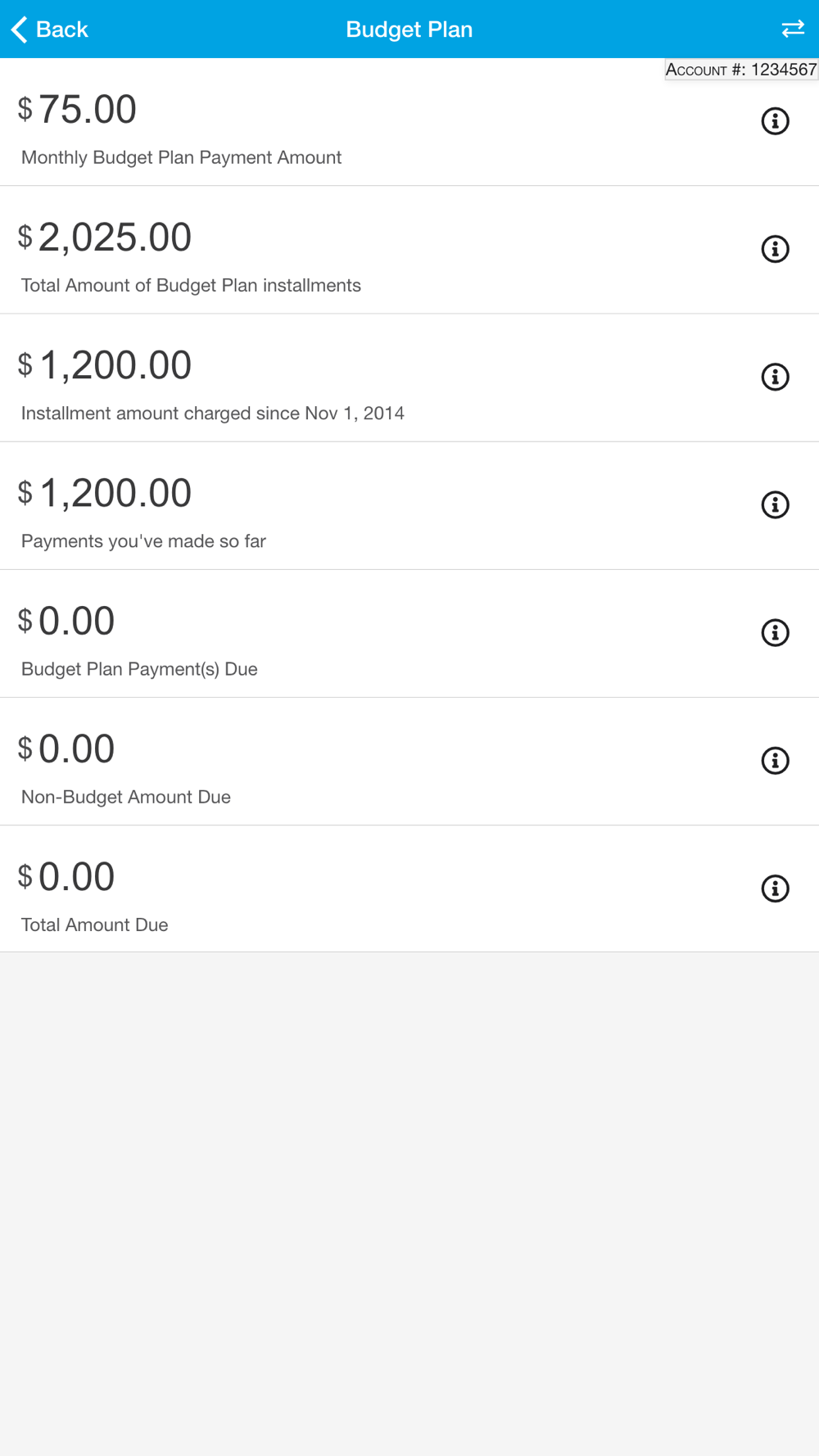
Task: Tap the switch account arrows icon
Action: pos(792,29)
